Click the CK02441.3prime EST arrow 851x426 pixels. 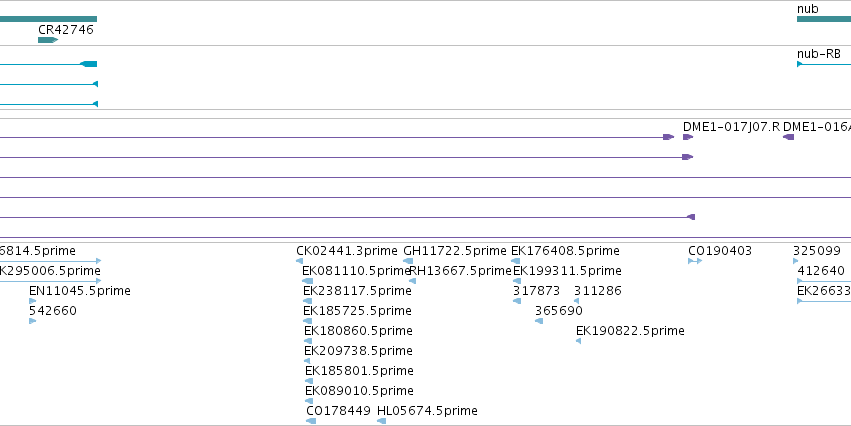coord(300,261)
